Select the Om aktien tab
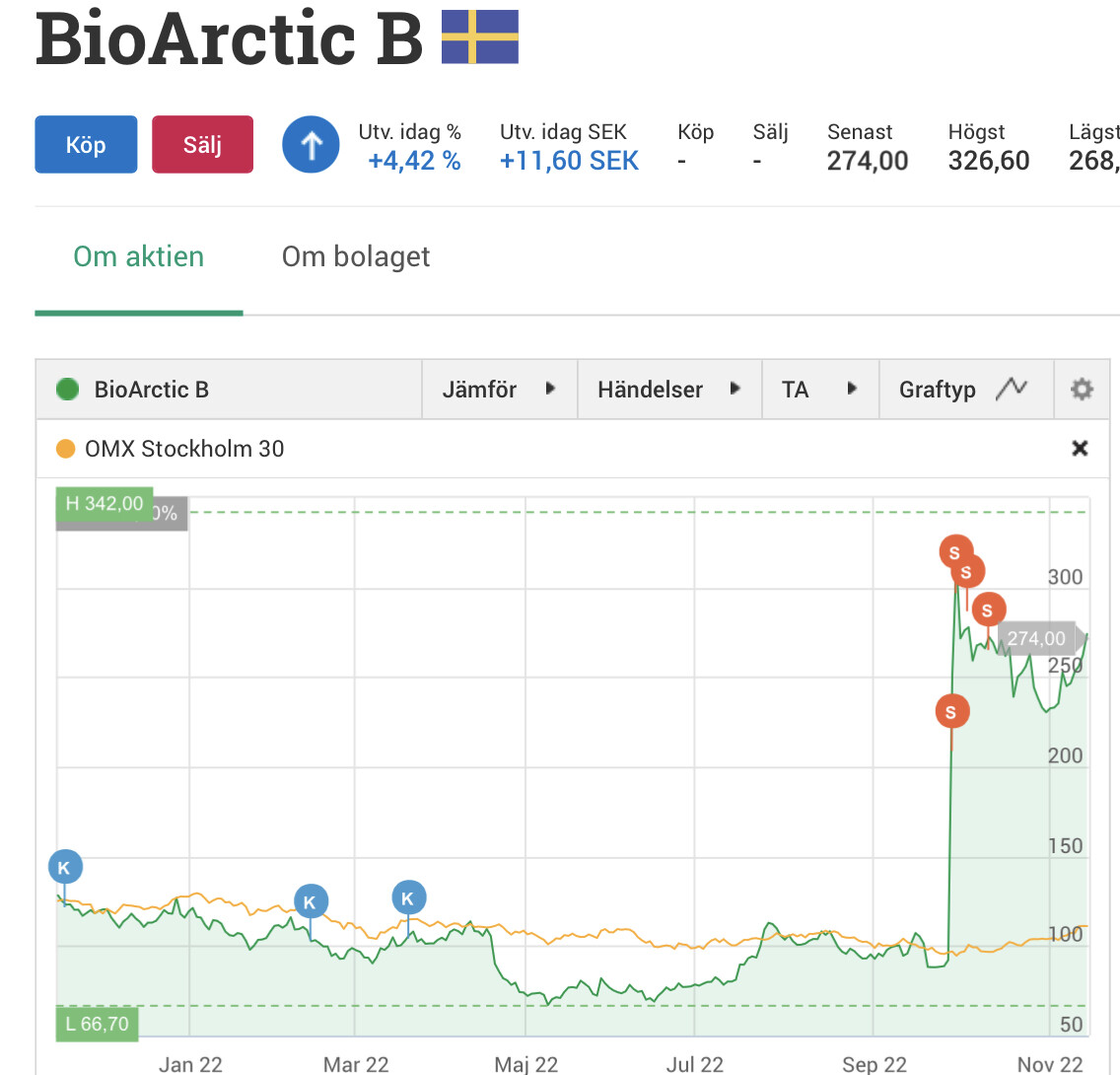1120x1075 pixels. click(139, 256)
